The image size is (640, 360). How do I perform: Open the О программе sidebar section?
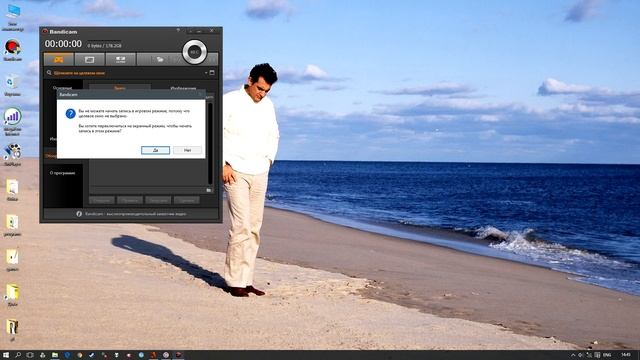pyautogui.click(x=62, y=173)
